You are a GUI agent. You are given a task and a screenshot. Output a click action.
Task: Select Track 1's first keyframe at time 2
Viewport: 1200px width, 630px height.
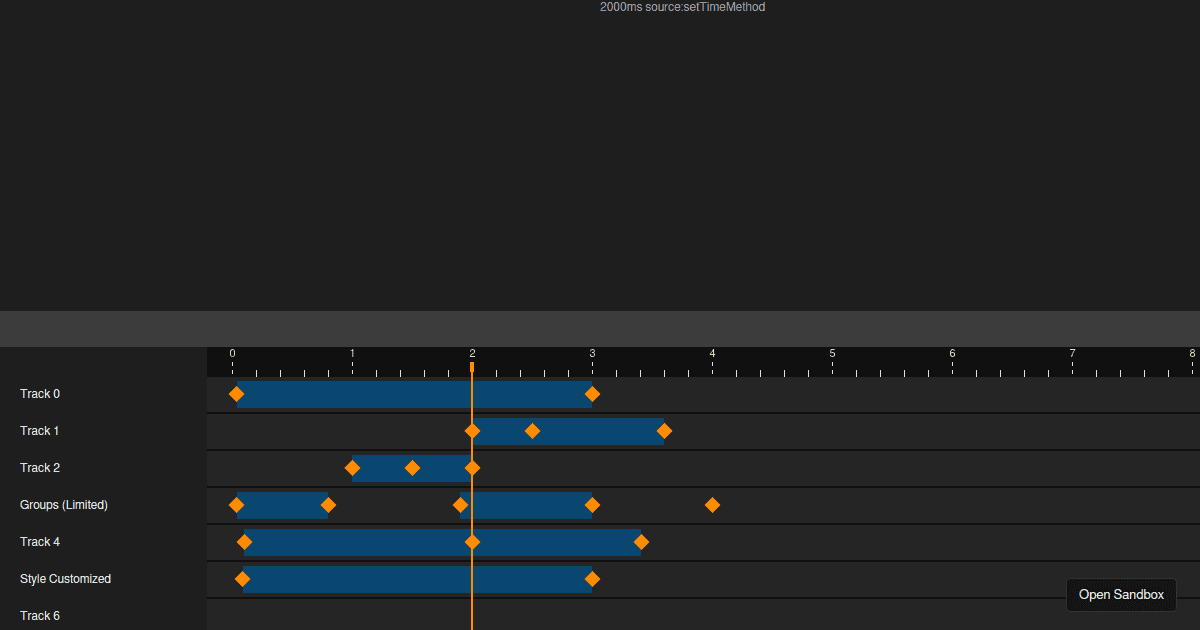pyautogui.click(x=472, y=431)
